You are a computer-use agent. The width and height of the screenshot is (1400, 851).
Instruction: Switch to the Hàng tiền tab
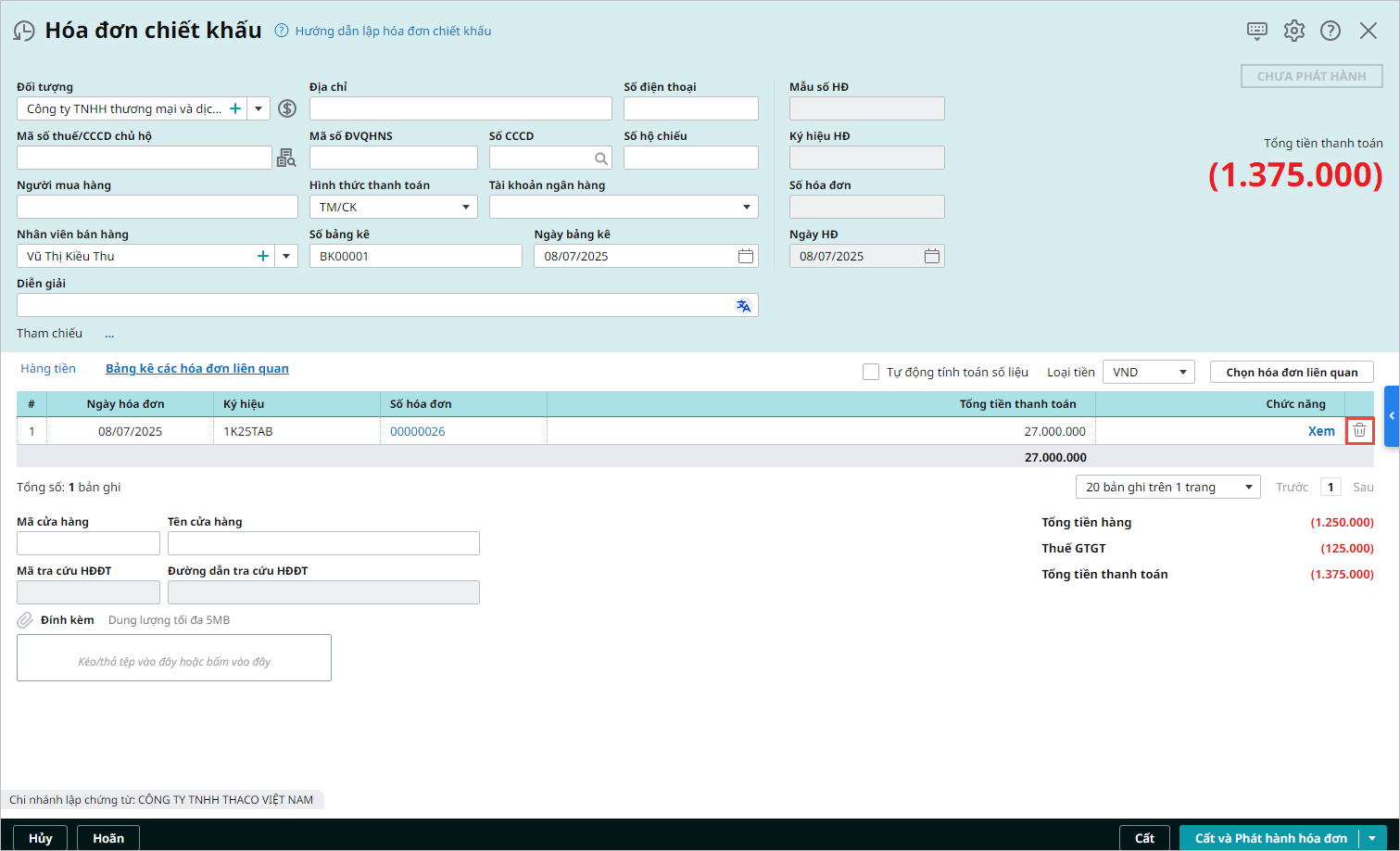click(x=48, y=369)
